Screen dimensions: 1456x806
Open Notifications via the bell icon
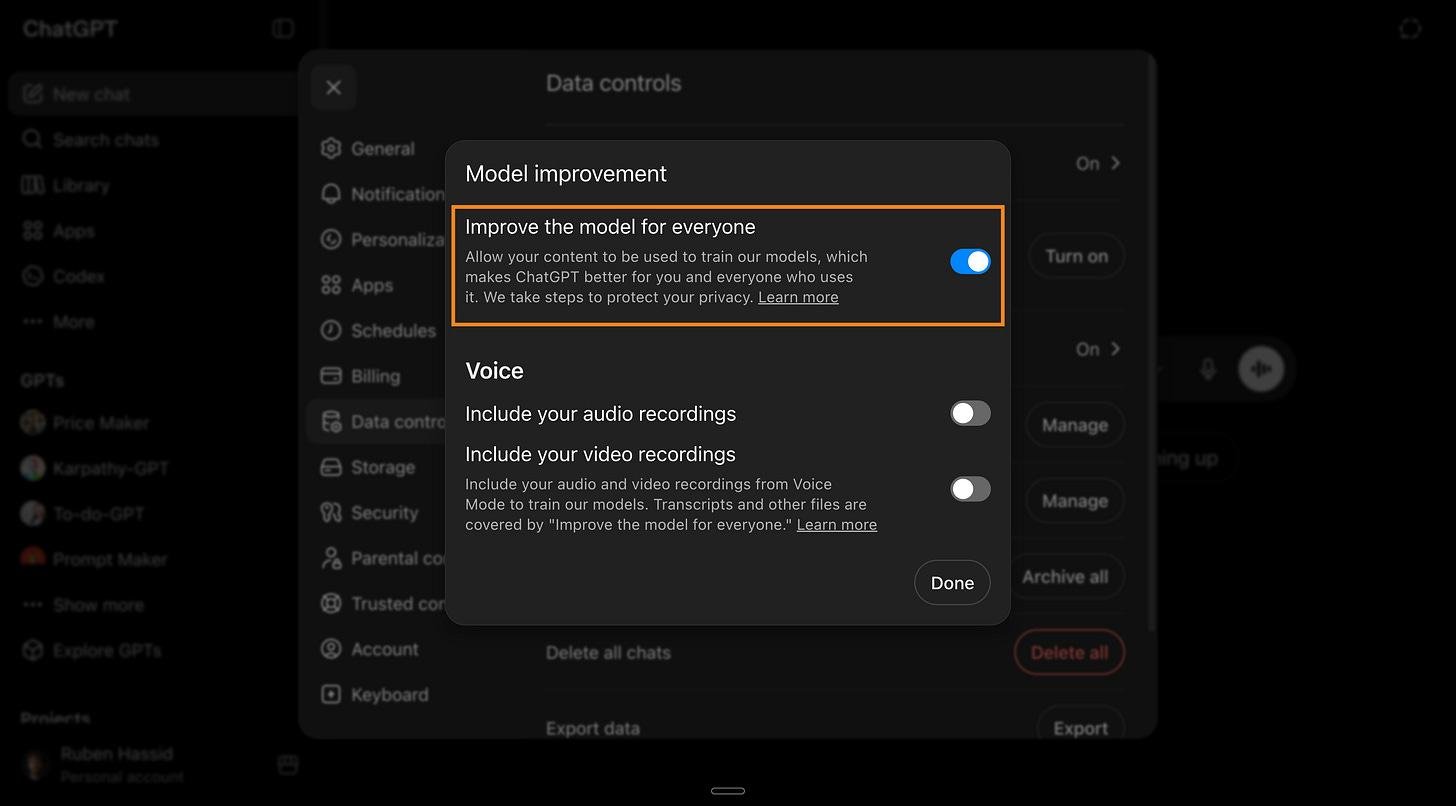pyautogui.click(x=331, y=194)
